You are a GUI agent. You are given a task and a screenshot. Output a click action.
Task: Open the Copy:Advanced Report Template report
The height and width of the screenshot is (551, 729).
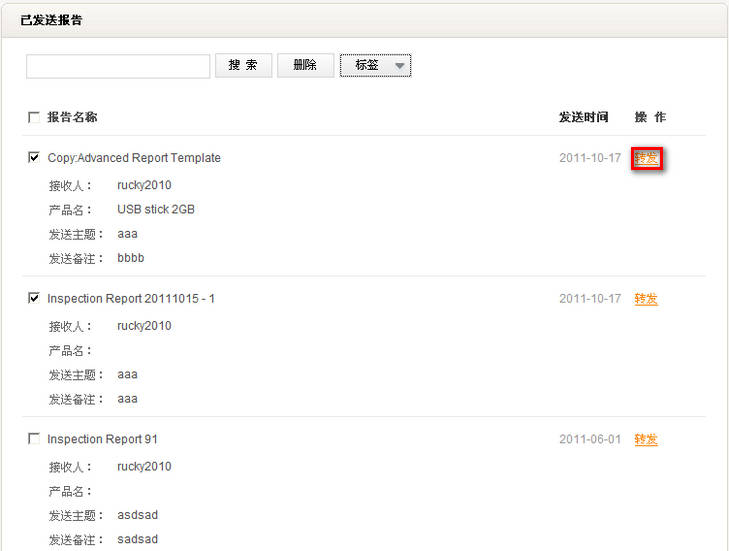pyautogui.click(x=134, y=158)
